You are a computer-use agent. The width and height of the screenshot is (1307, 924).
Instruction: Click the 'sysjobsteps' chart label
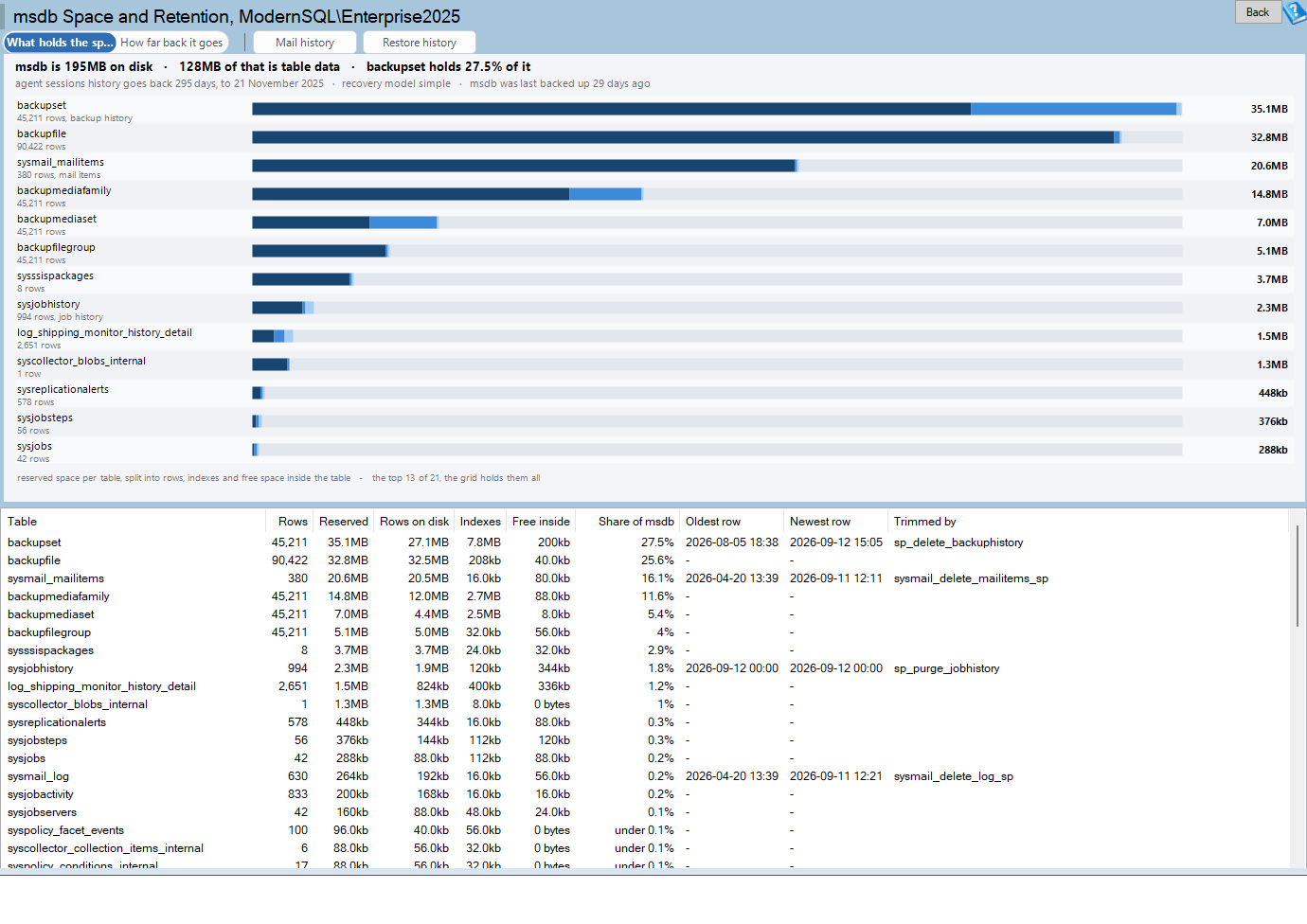coord(45,418)
